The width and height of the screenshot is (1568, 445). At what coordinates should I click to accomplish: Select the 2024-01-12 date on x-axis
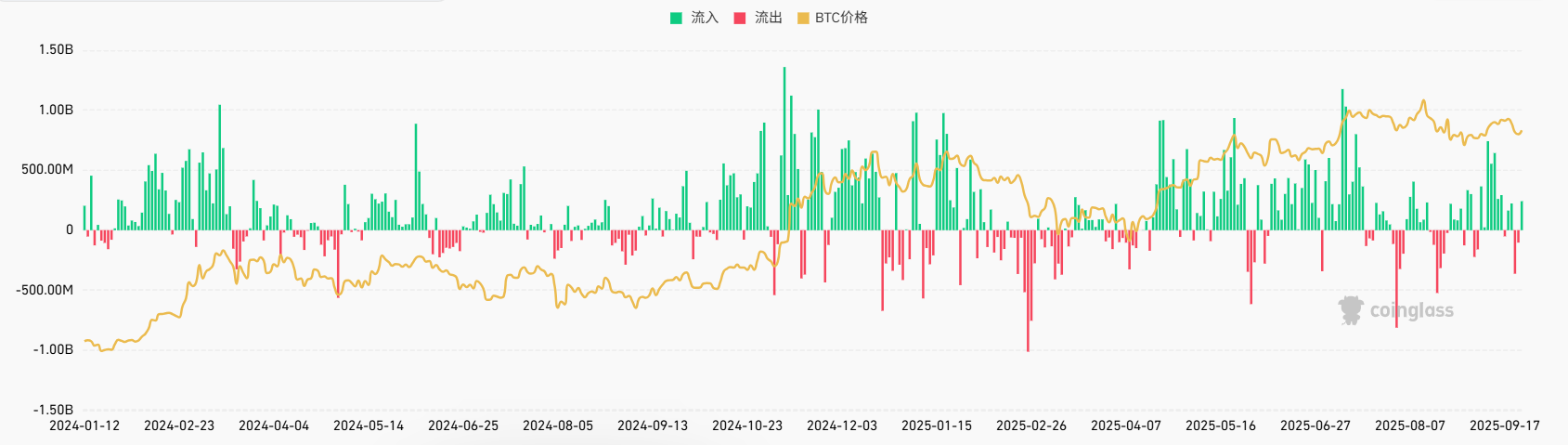point(84,425)
